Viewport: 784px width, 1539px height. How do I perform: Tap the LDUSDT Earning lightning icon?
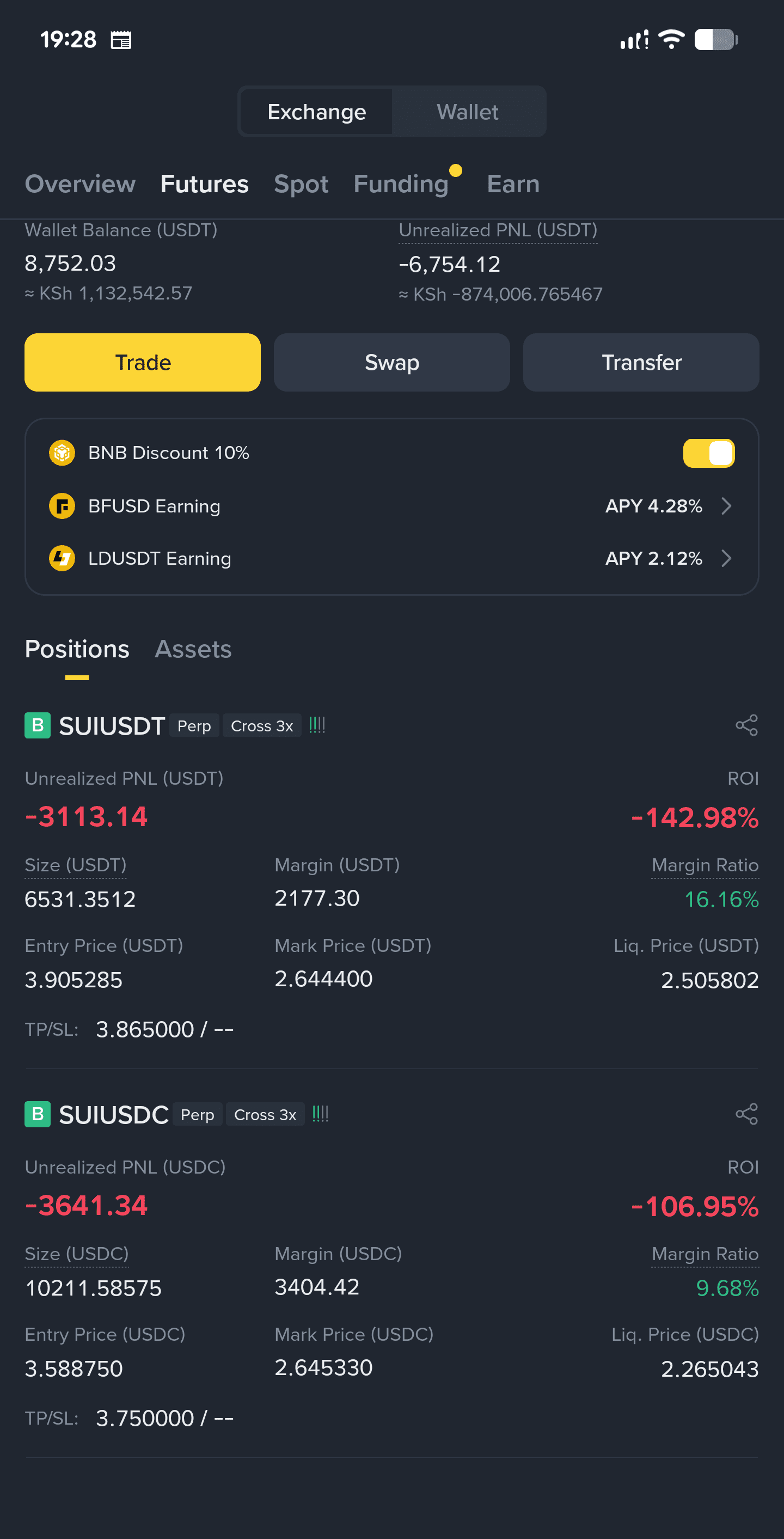[x=62, y=558]
